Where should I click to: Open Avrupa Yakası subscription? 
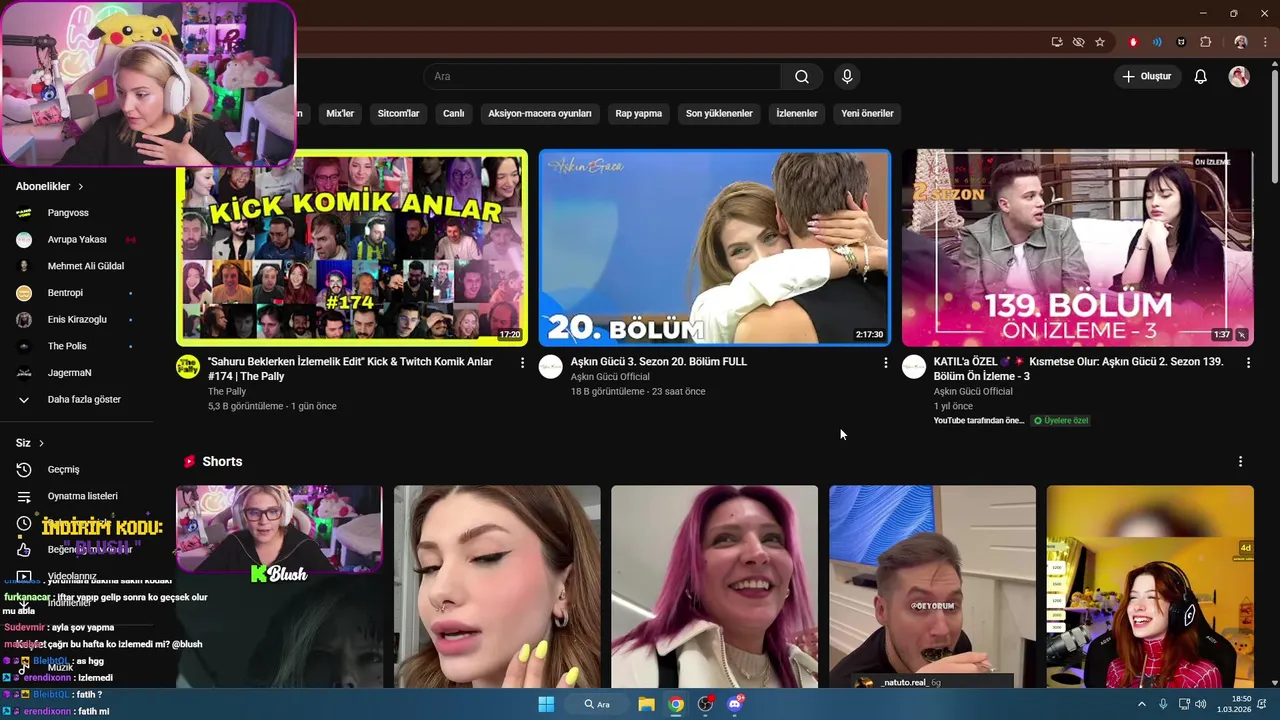click(75, 240)
